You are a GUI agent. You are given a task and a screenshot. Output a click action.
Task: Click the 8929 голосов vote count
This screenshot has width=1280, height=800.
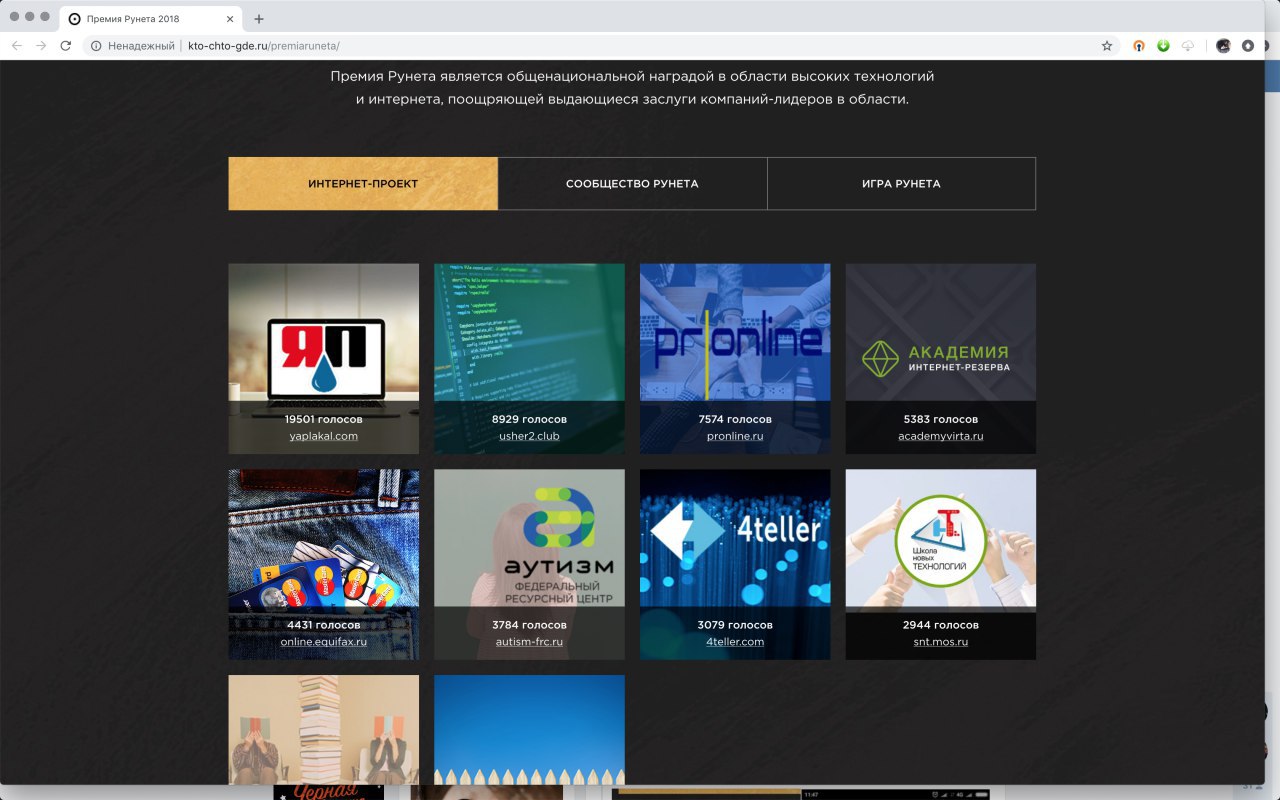tap(529, 419)
